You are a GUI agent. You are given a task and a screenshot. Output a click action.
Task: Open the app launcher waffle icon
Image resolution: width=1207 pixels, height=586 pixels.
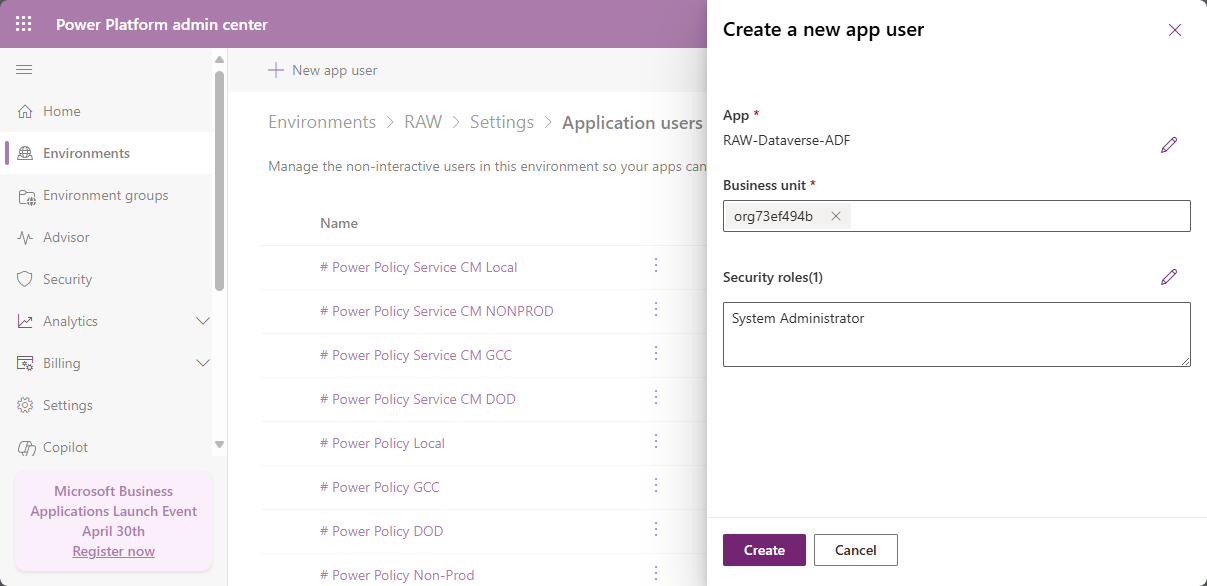pyautogui.click(x=24, y=24)
